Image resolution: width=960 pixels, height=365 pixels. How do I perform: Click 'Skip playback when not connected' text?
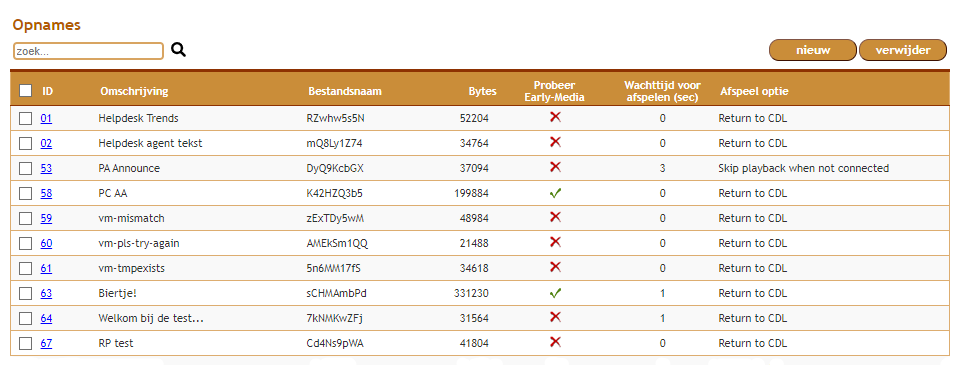coord(803,168)
